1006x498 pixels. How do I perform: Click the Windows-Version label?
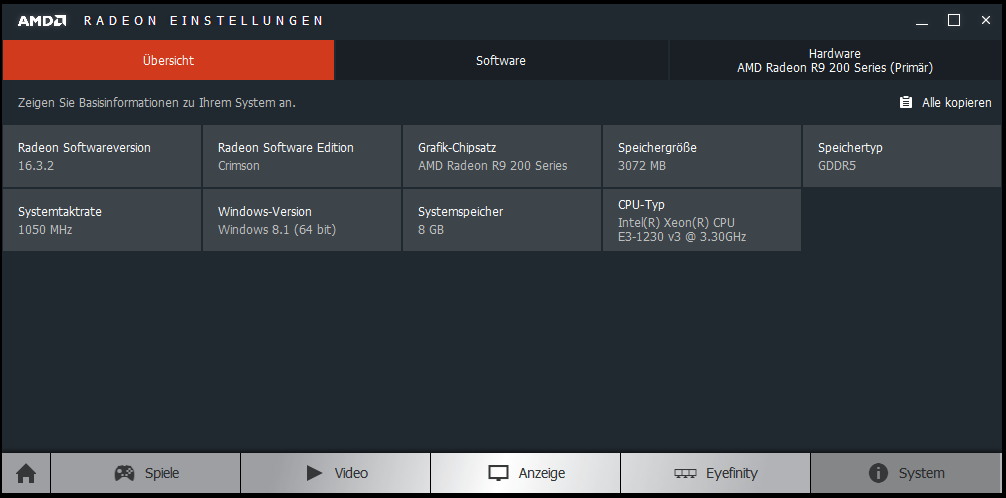tap(264, 212)
